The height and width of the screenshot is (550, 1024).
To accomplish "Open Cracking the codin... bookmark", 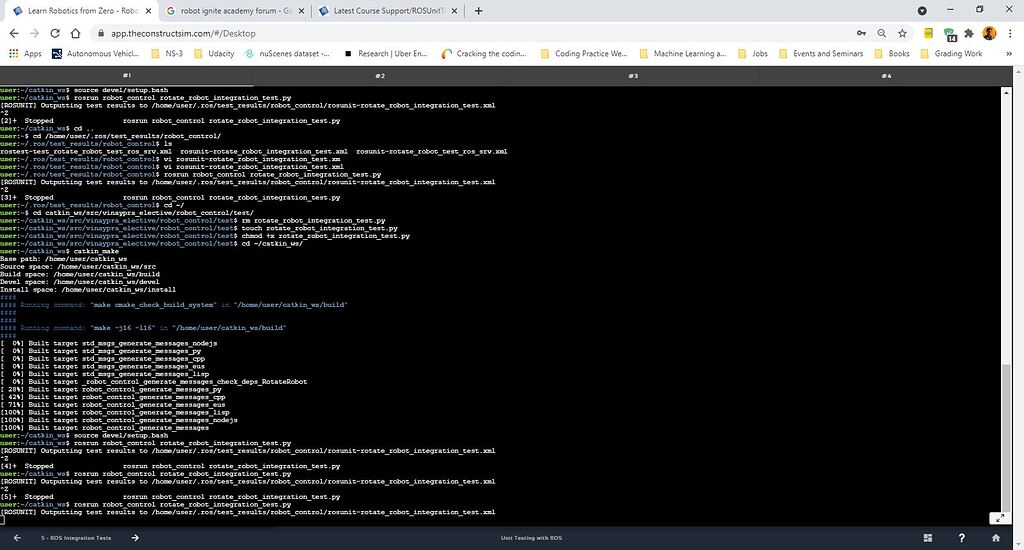I will coord(484,54).
